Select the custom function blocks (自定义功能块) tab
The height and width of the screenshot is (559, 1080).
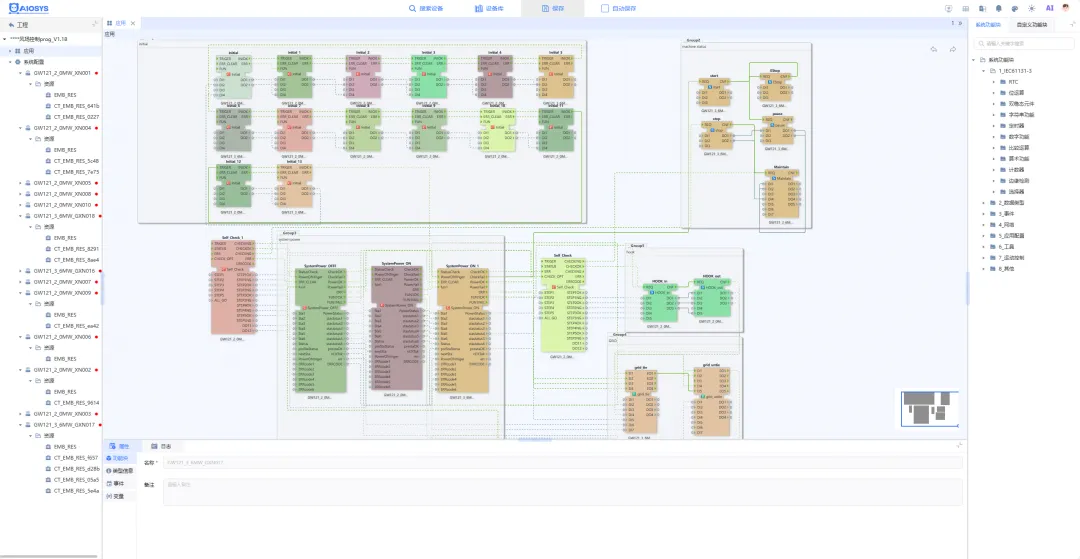(x=1031, y=24)
